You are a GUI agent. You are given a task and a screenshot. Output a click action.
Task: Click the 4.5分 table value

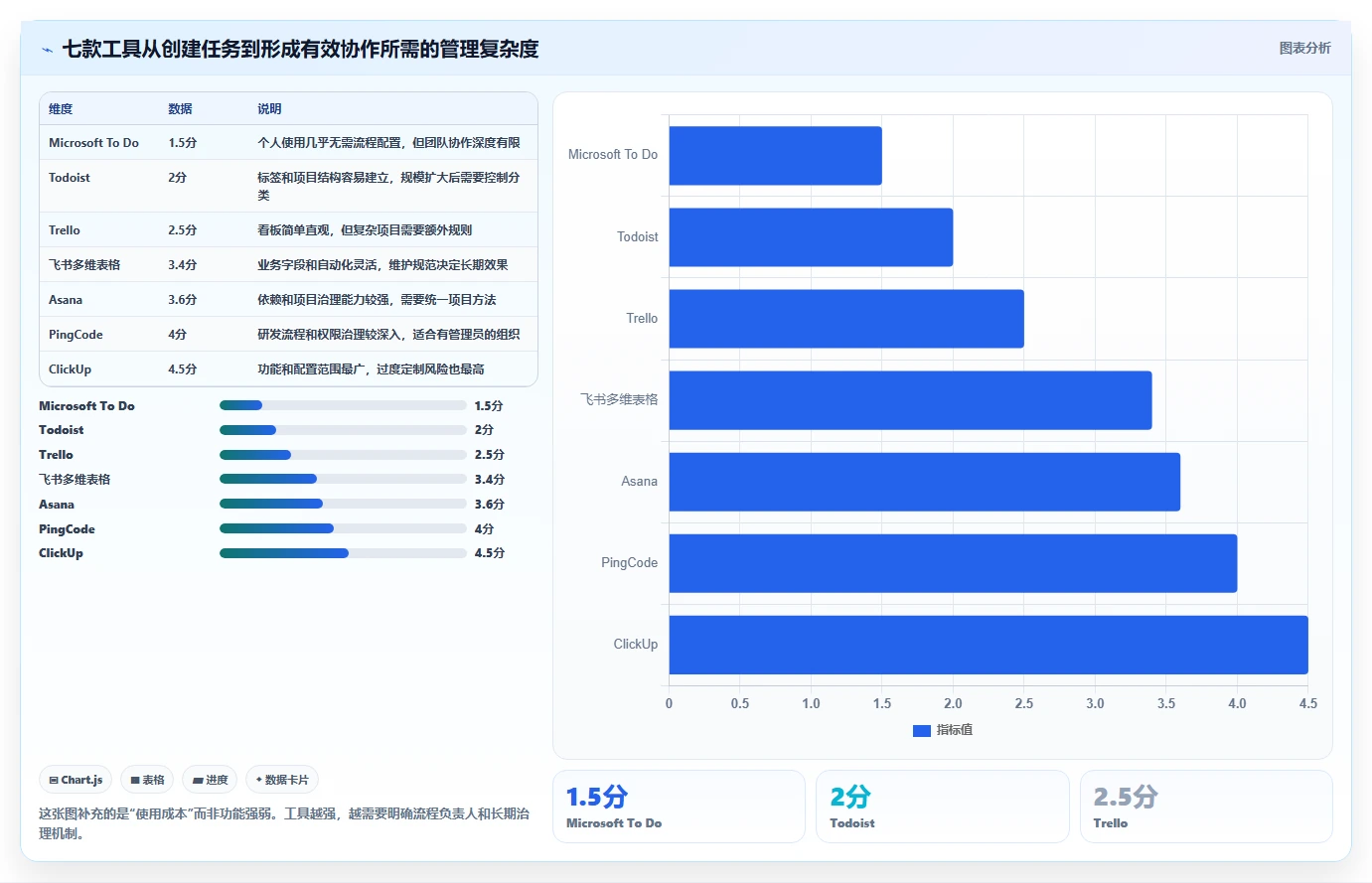point(183,369)
